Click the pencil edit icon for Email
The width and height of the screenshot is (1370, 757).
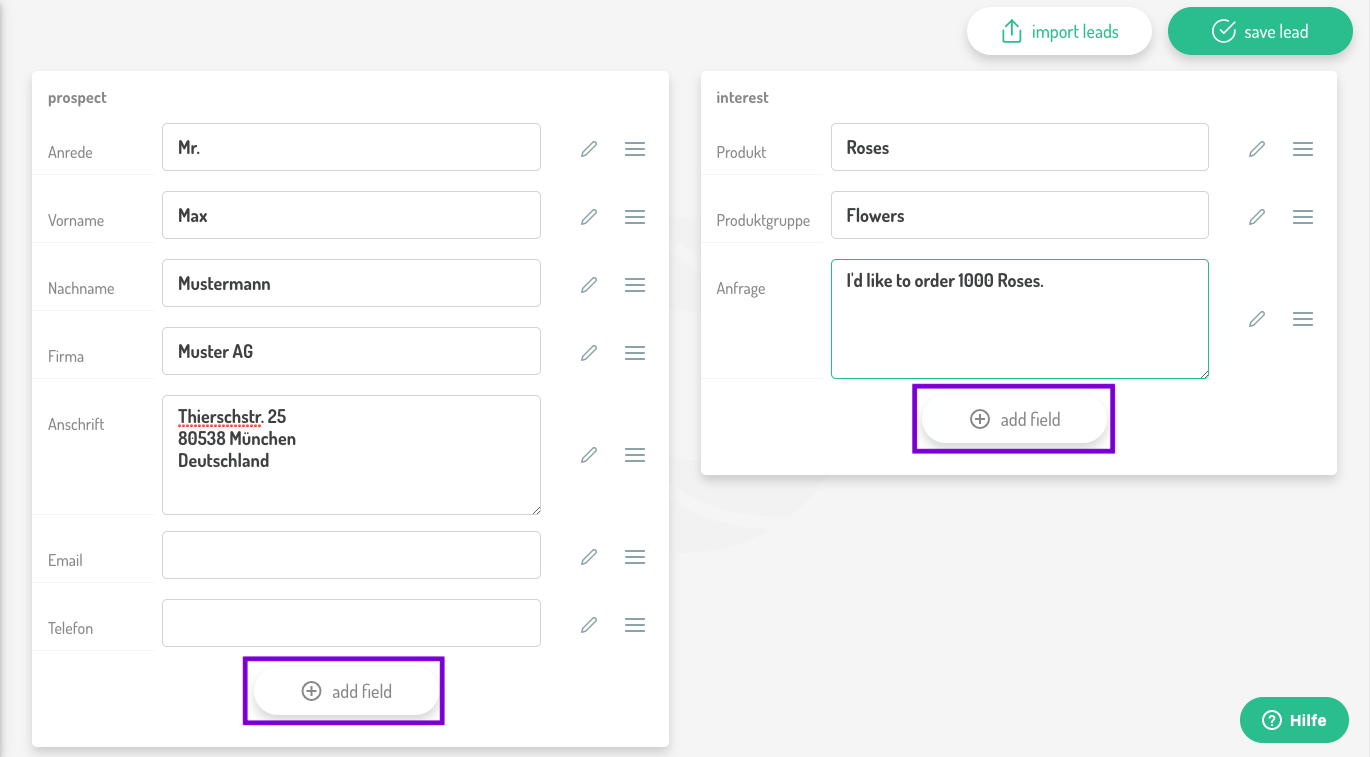589,557
